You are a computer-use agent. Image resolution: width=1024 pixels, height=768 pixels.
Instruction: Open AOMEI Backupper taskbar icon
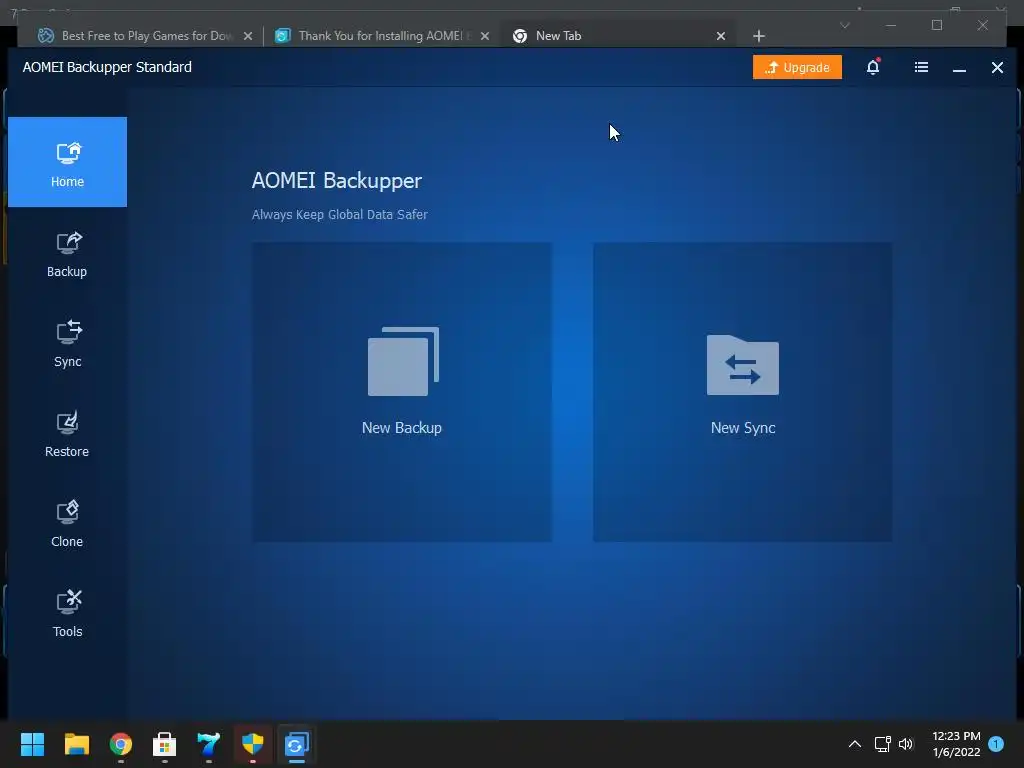[296, 744]
